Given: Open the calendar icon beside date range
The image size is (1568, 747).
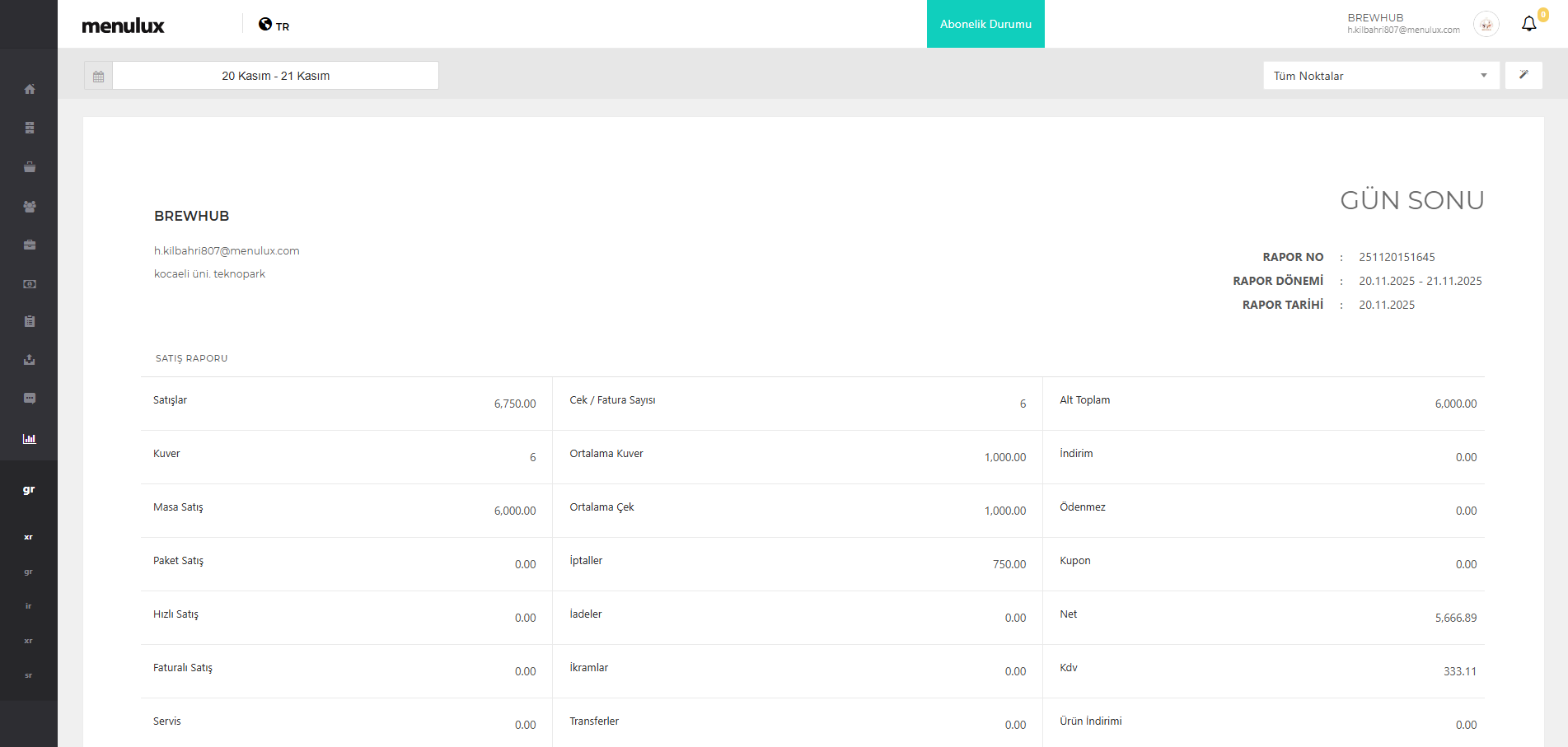Looking at the screenshot, I should (x=99, y=76).
